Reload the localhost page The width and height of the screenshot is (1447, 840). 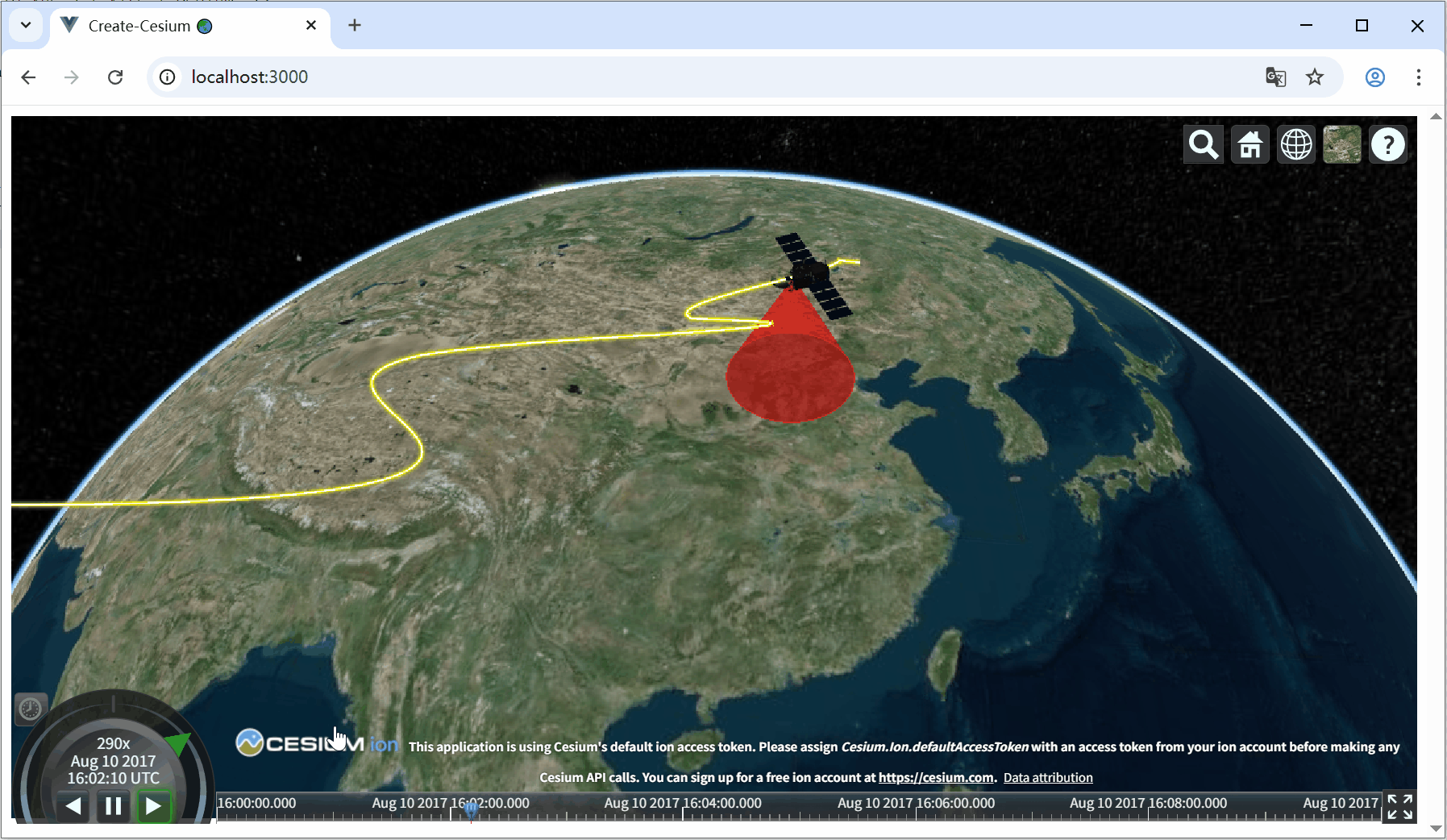click(x=115, y=77)
